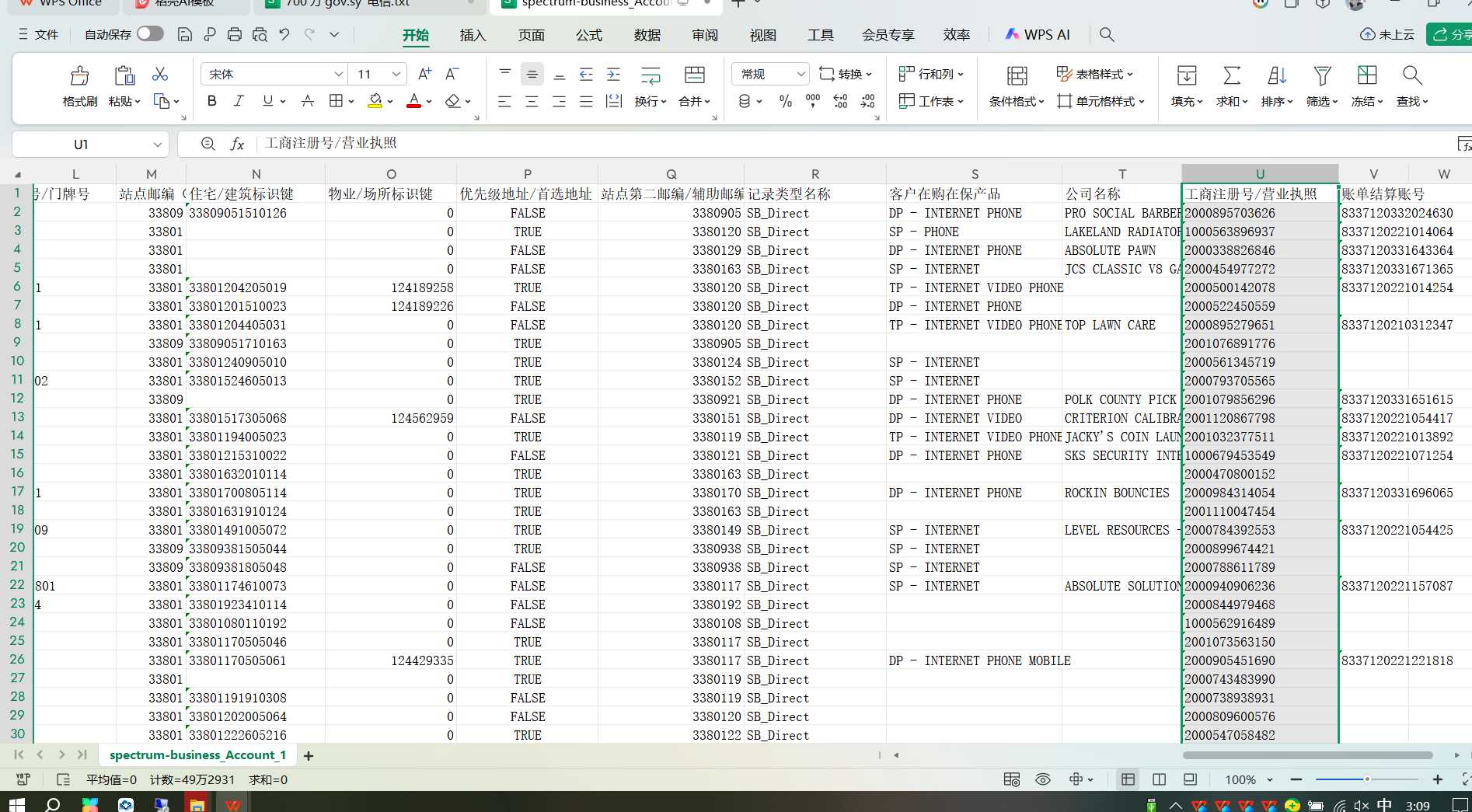This screenshot has width=1472, height=812.
Task: Select column U header
Action: pos(1260,174)
